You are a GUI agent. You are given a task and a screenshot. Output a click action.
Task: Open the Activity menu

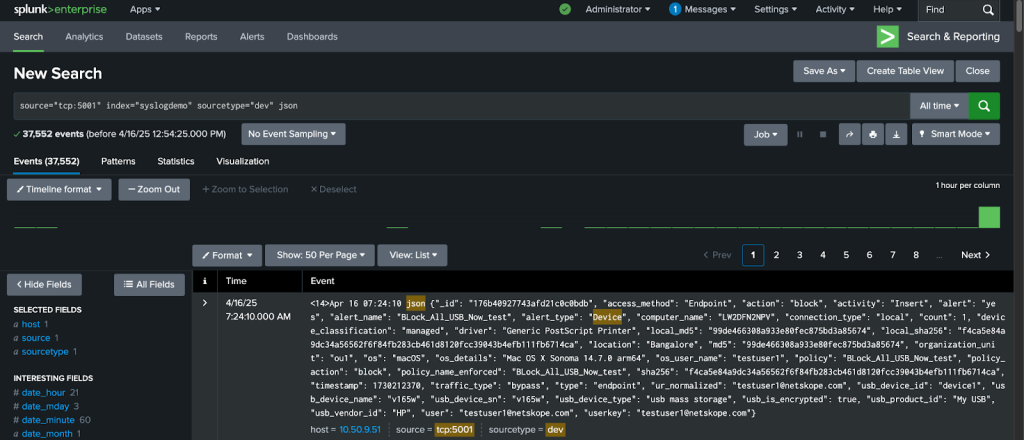coord(835,9)
